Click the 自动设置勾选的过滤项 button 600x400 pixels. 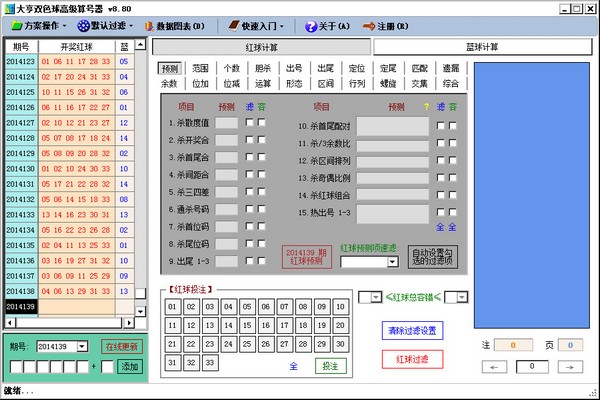click(432, 257)
